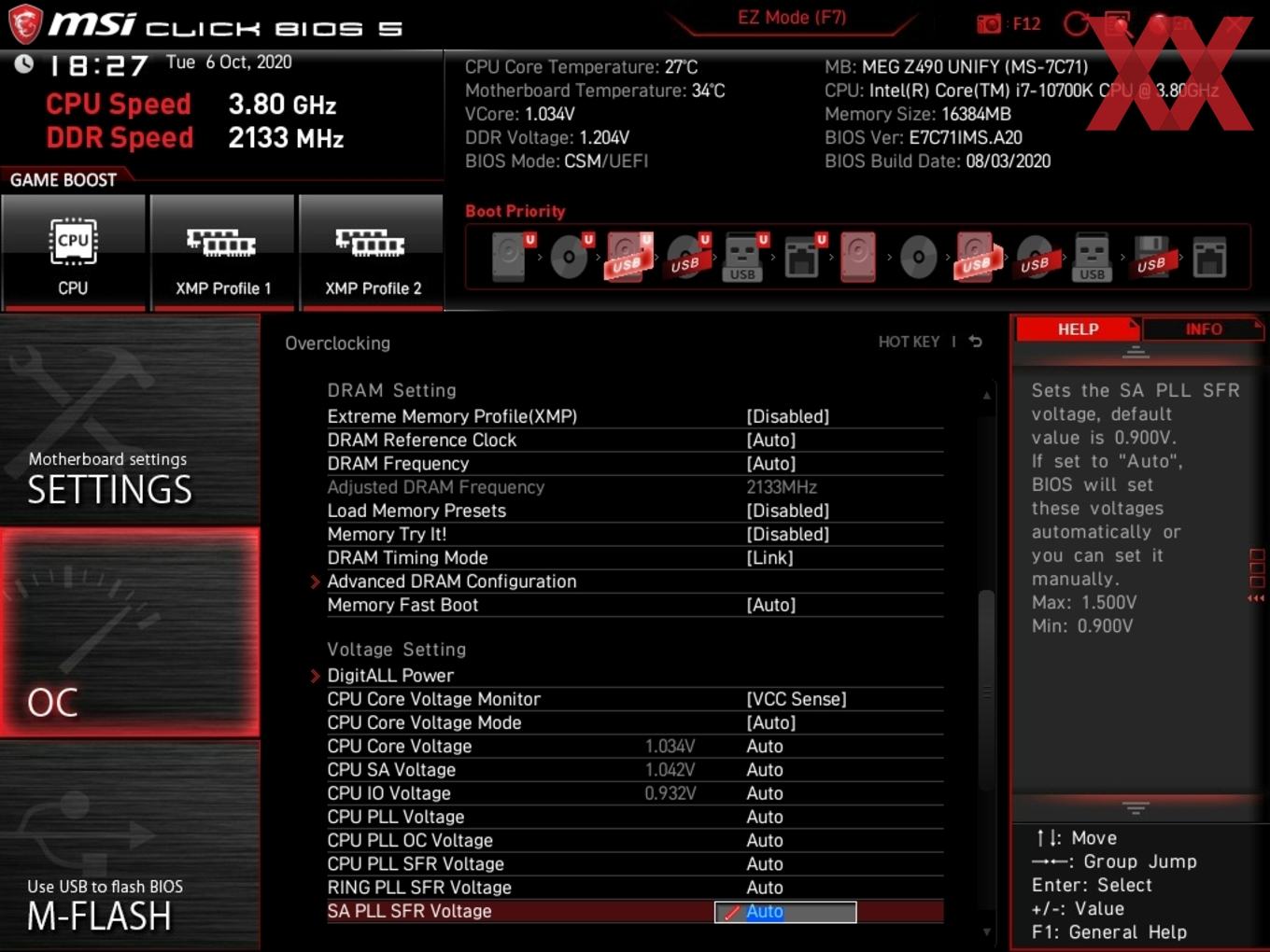The image size is (1270, 952).
Task: Switch to EZ Mode (F7)
Action: click(x=792, y=17)
